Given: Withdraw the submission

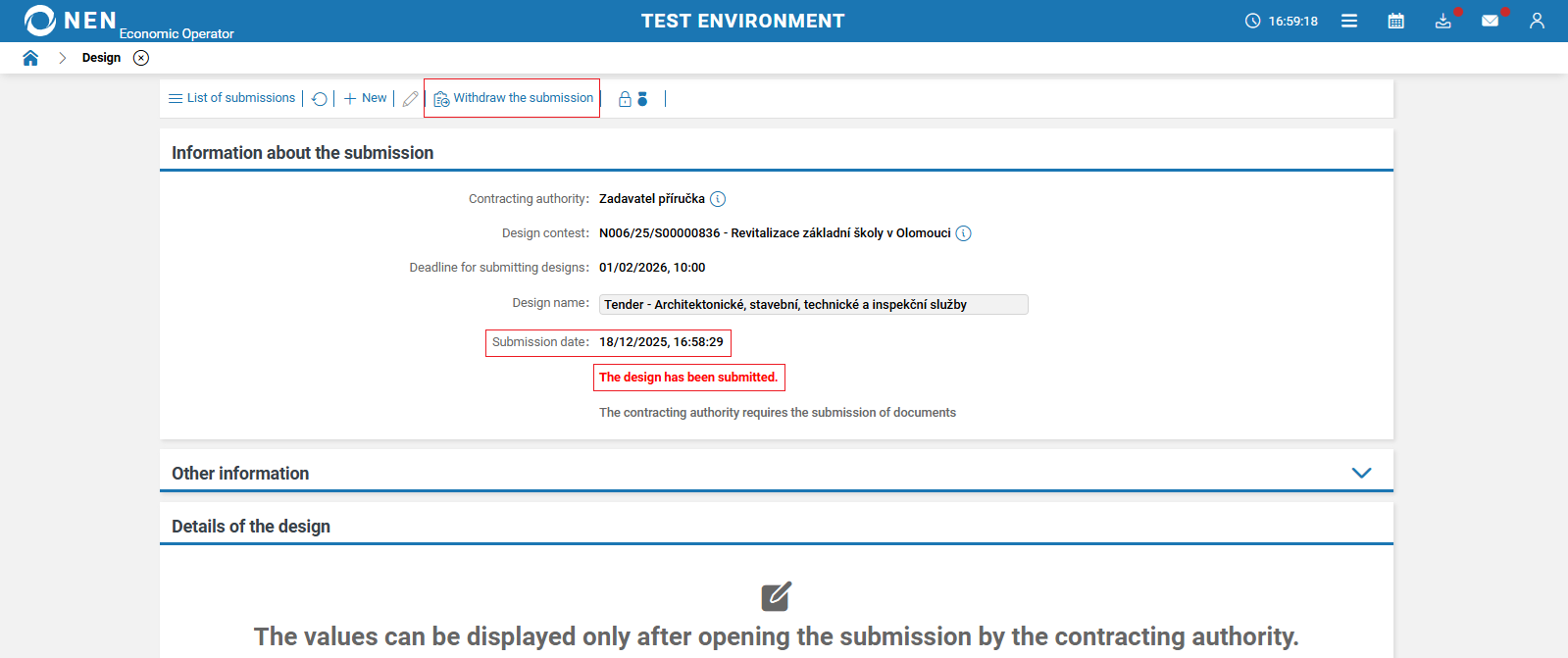Looking at the screenshot, I should coord(511,98).
